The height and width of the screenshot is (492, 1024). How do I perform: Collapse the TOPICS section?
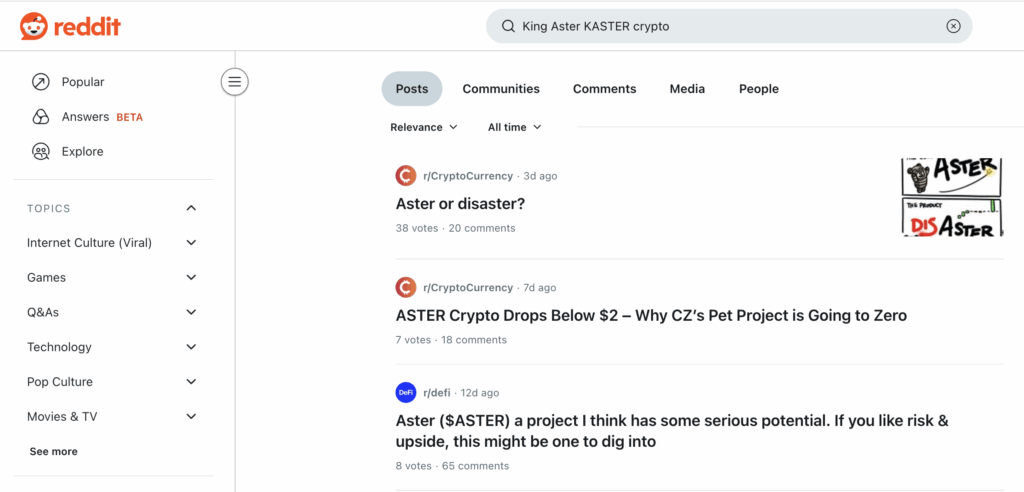pos(191,208)
